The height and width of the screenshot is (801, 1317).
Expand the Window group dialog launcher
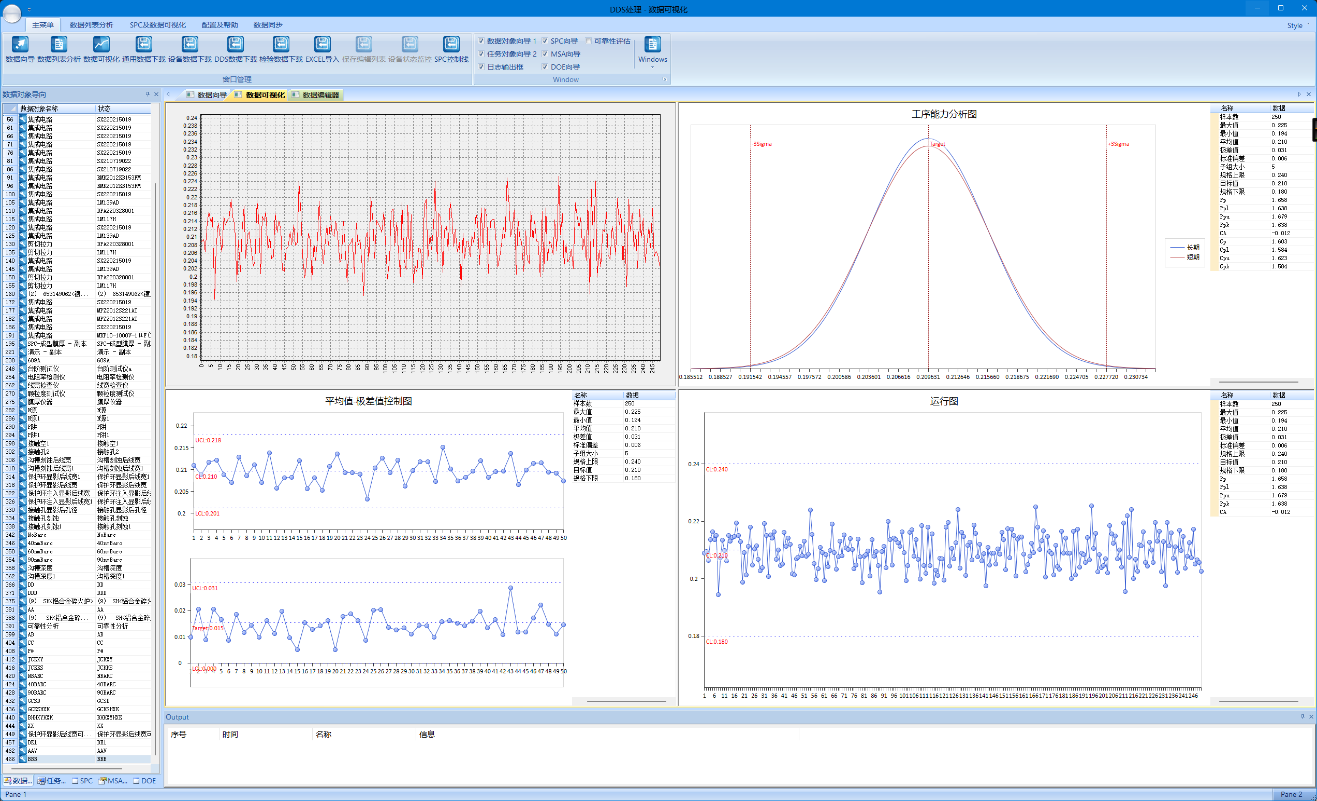coord(664,79)
